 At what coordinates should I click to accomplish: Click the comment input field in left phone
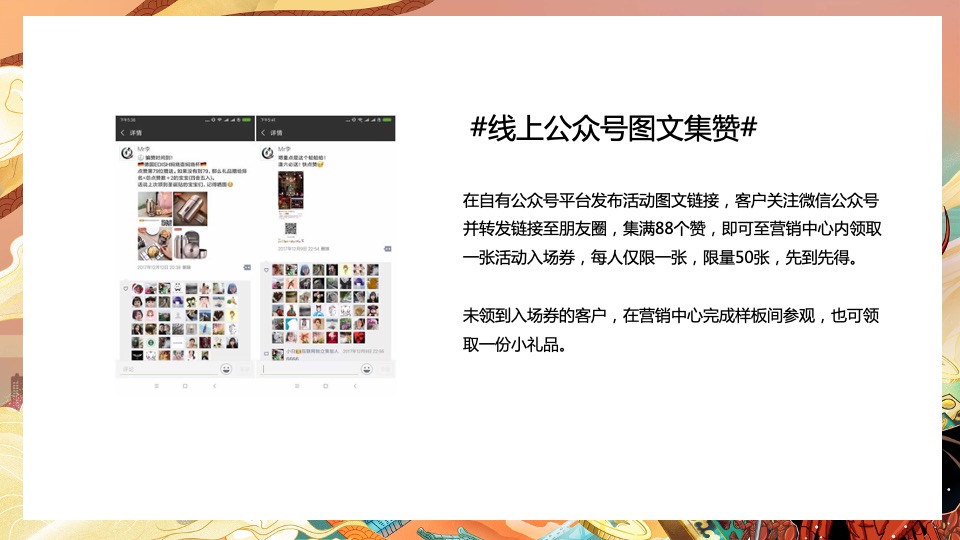pyautogui.click(x=168, y=369)
